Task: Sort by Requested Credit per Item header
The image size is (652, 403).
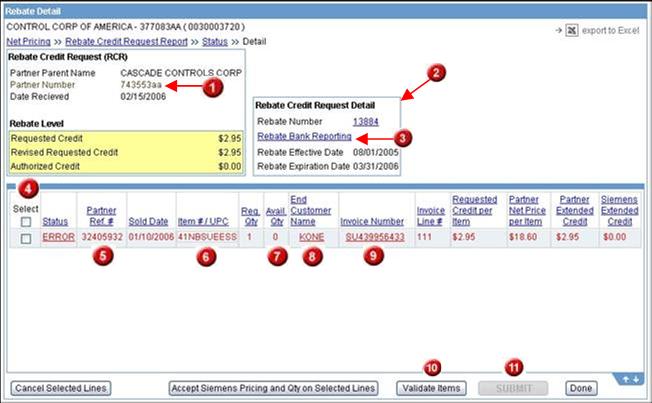Action: 474,210
